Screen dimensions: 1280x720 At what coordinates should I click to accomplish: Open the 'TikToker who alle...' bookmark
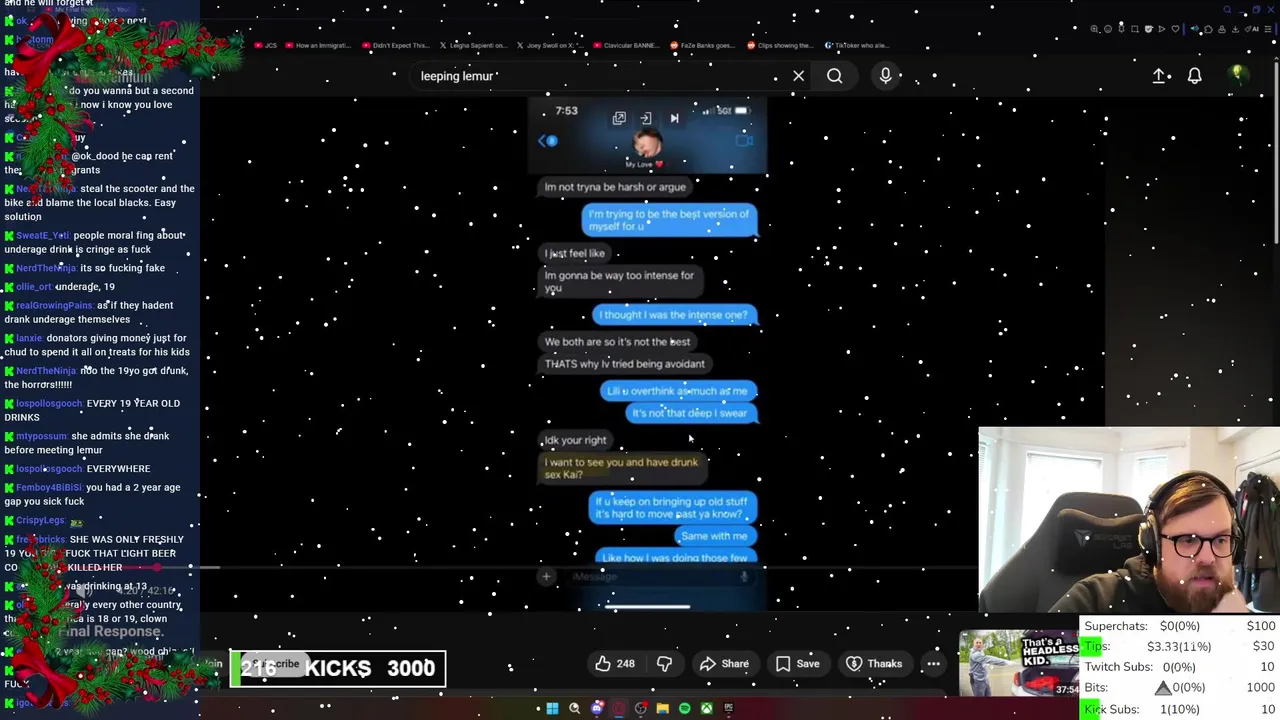click(x=857, y=45)
